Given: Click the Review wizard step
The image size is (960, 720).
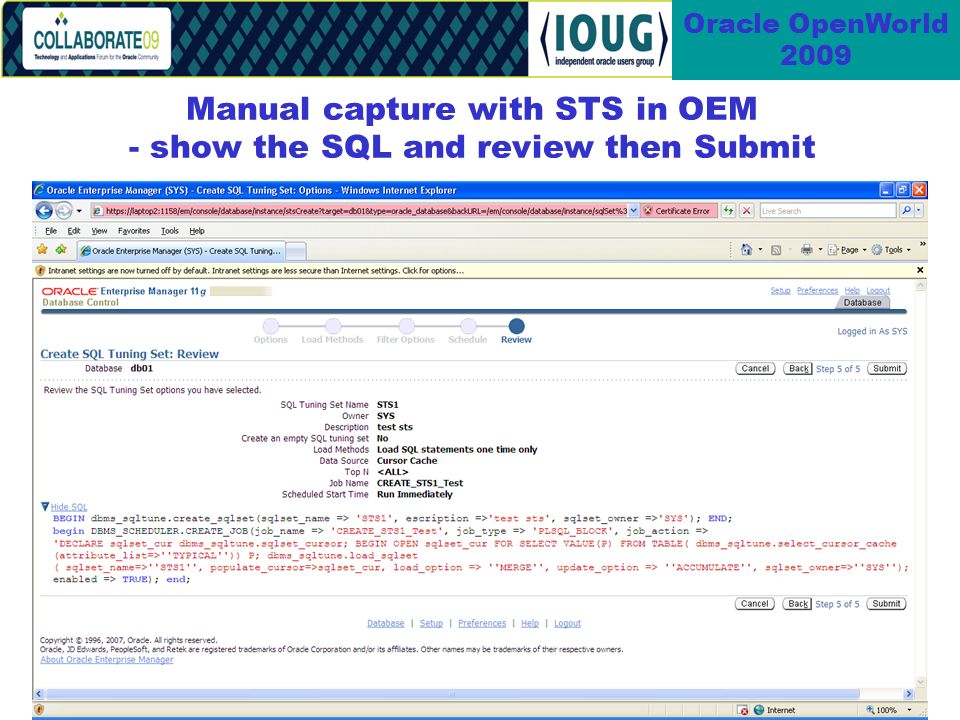Looking at the screenshot, I should point(516,332).
